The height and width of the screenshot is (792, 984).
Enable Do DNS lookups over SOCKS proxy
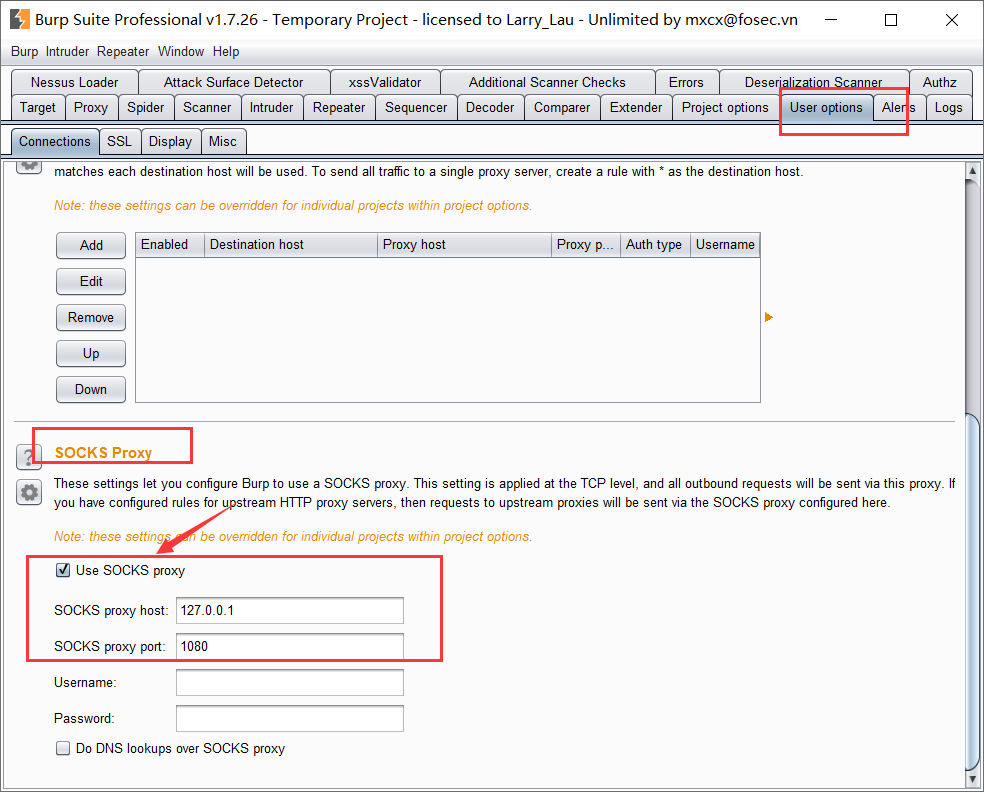point(63,748)
